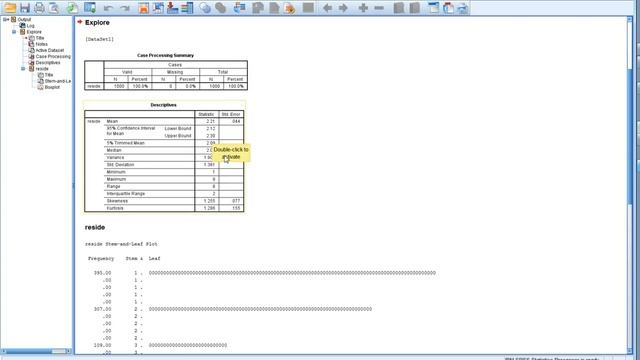Image resolution: width=640 pixels, height=360 pixels.
Task: Select Descriptives in the outline tree
Action: point(48,62)
